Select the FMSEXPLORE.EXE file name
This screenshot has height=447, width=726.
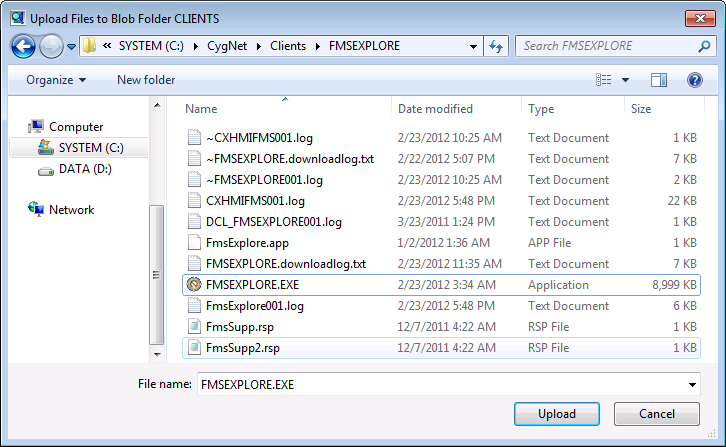252,285
